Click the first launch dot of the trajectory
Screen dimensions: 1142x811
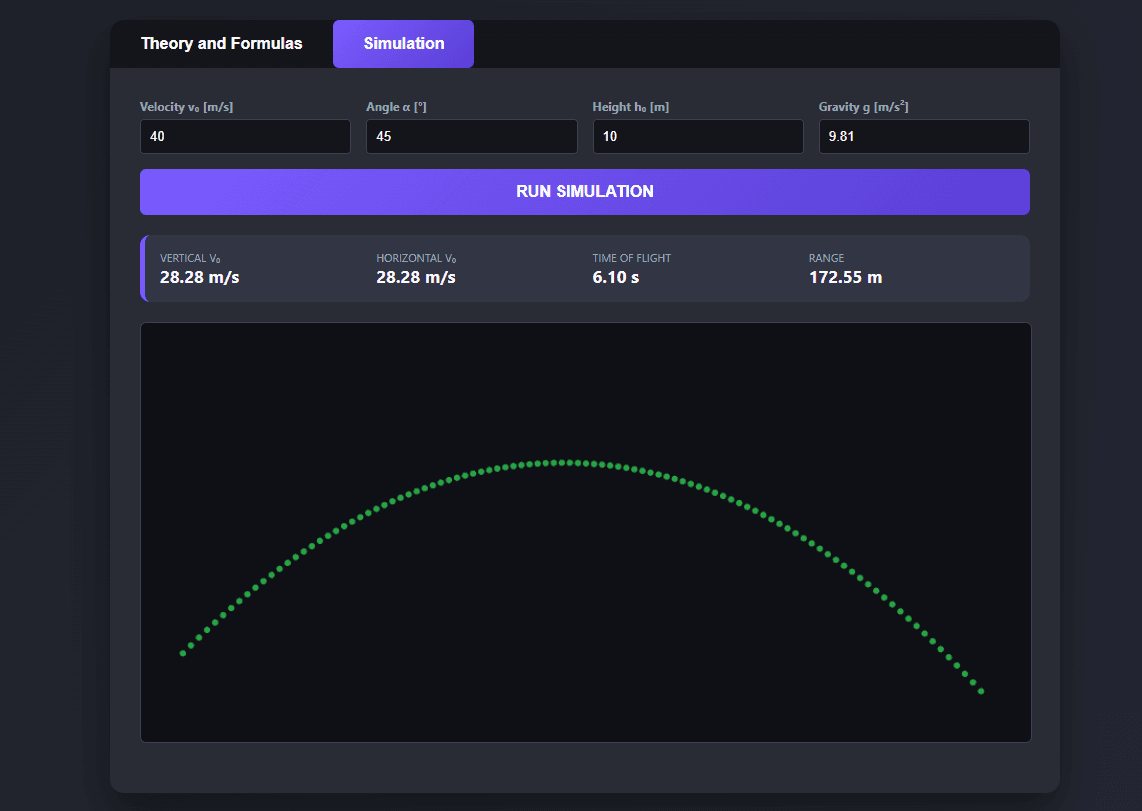click(182, 653)
